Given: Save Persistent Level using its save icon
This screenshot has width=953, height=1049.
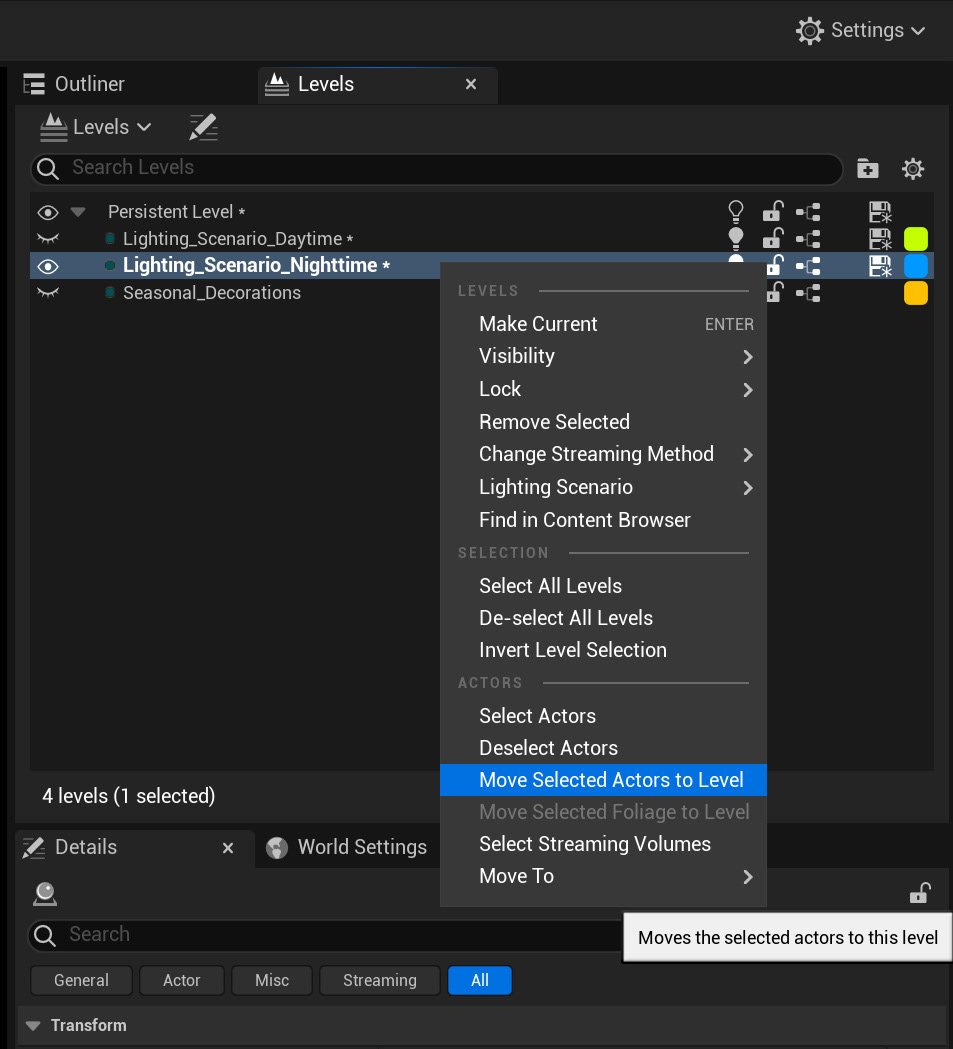Looking at the screenshot, I should point(880,212).
